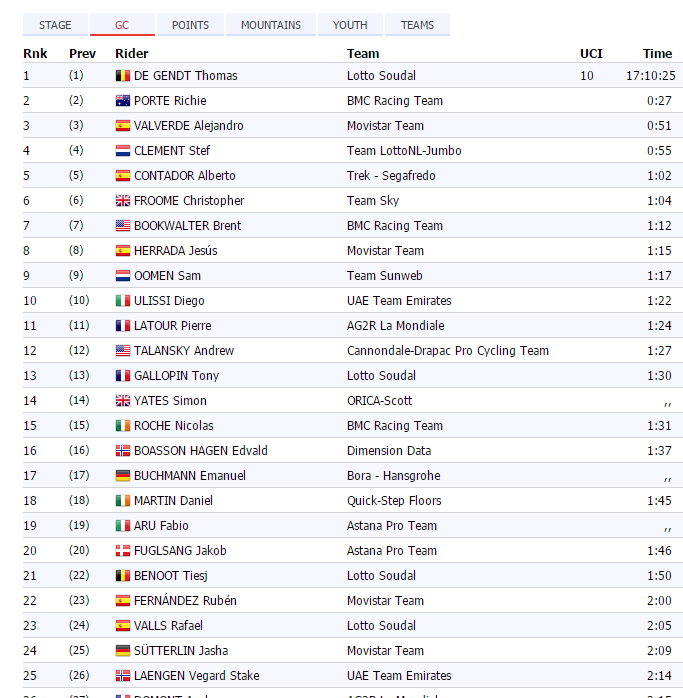Switch to the STAGE tab
The height and width of the screenshot is (698, 683).
click(55, 25)
